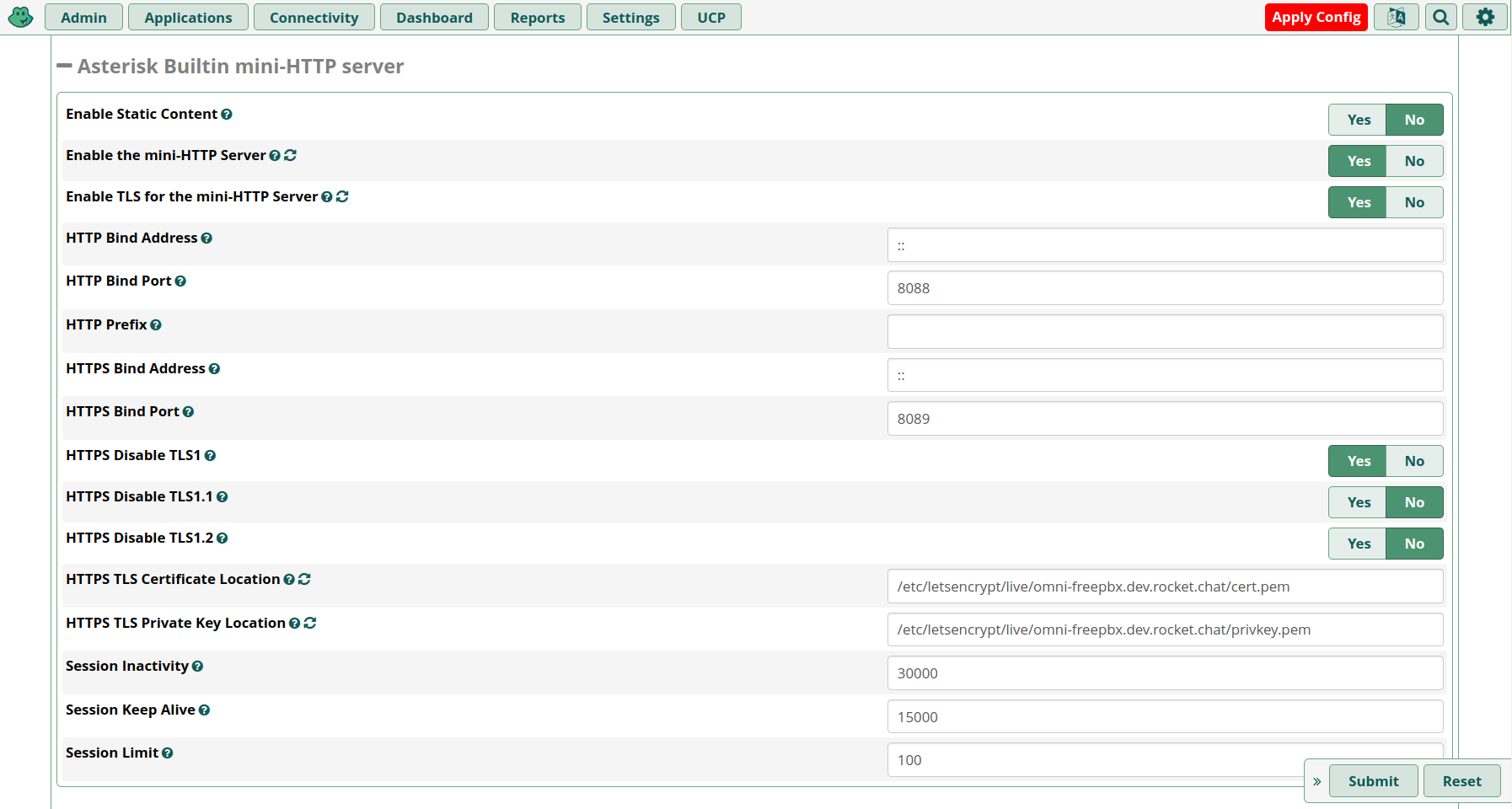Click help icon next to Session Limit
The height and width of the screenshot is (809, 1512).
pyautogui.click(x=168, y=753)
